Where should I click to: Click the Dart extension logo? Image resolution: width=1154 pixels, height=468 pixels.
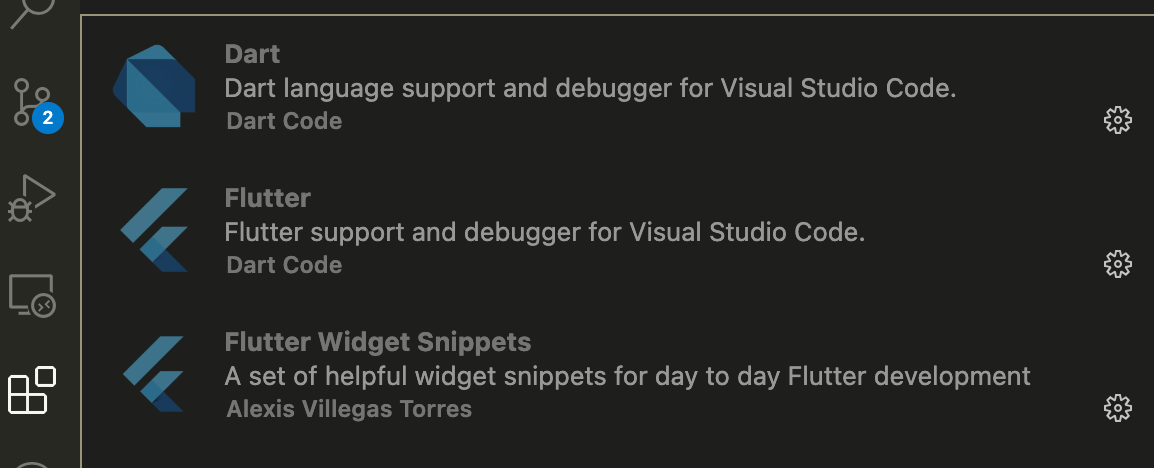(155, 86)
